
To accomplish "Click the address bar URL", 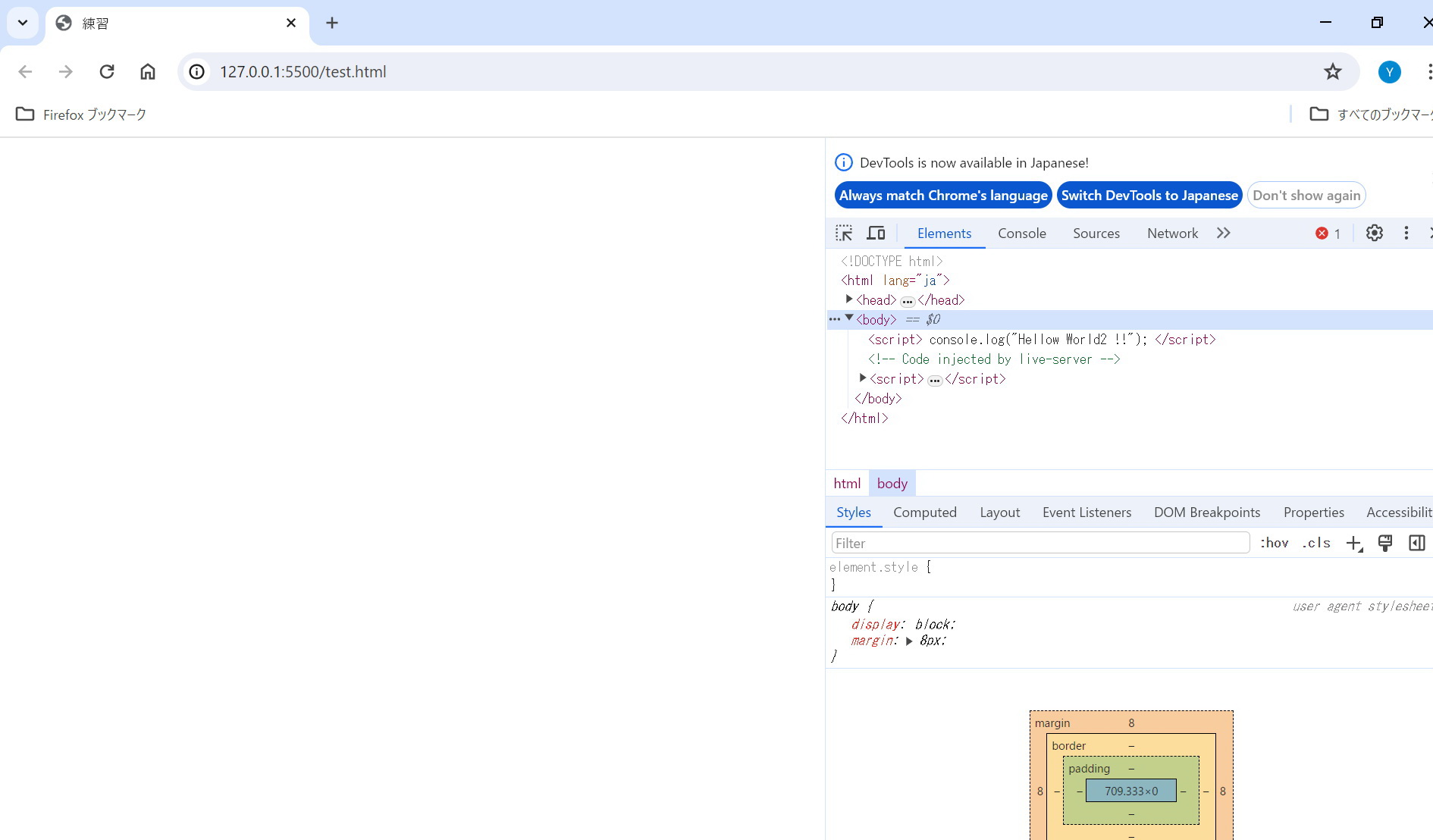I will click(303, 72).
